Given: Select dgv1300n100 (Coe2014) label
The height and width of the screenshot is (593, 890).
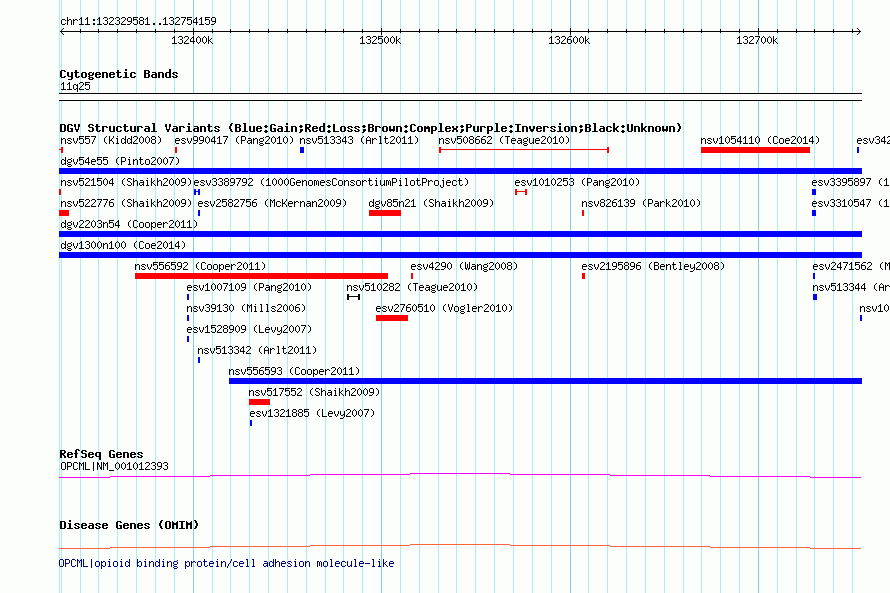Looking at the screenshot, I should click(123, 245).
